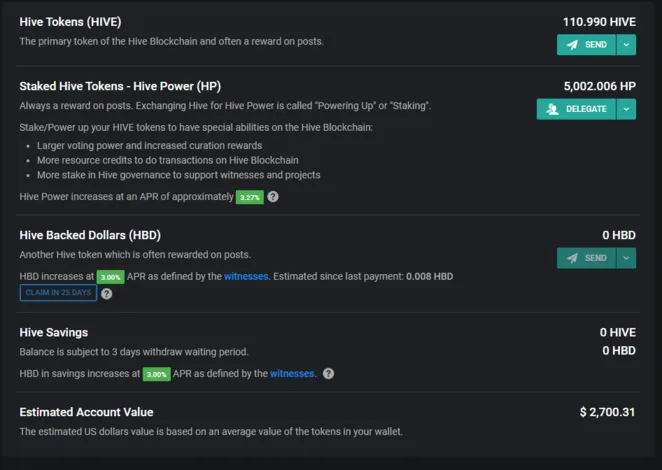Click the 3.00% badge in HBD savings line
Screen dimensions: 662x470
(x=157, y=374)
